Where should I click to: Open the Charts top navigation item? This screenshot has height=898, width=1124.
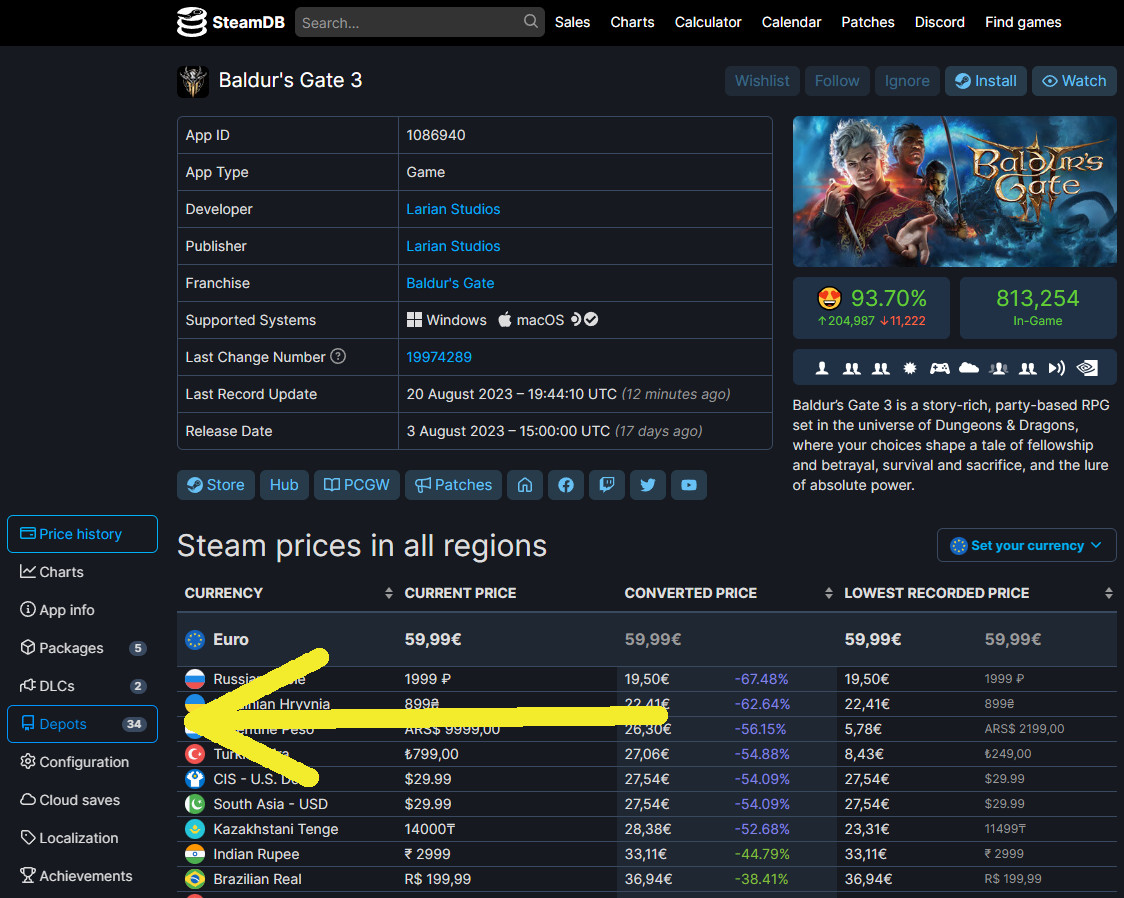click(632, 22)
